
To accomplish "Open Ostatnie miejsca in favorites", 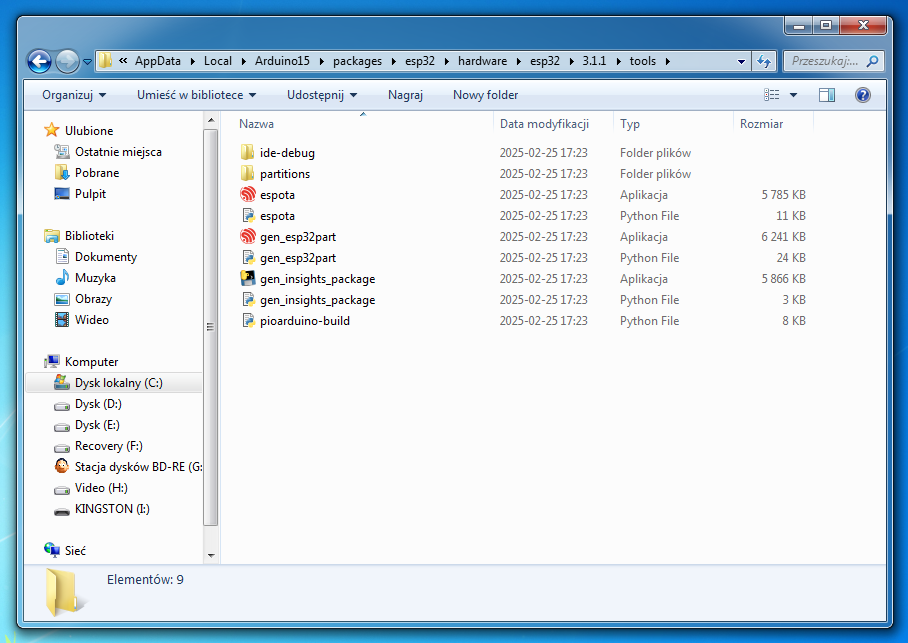I will point(118,152).
